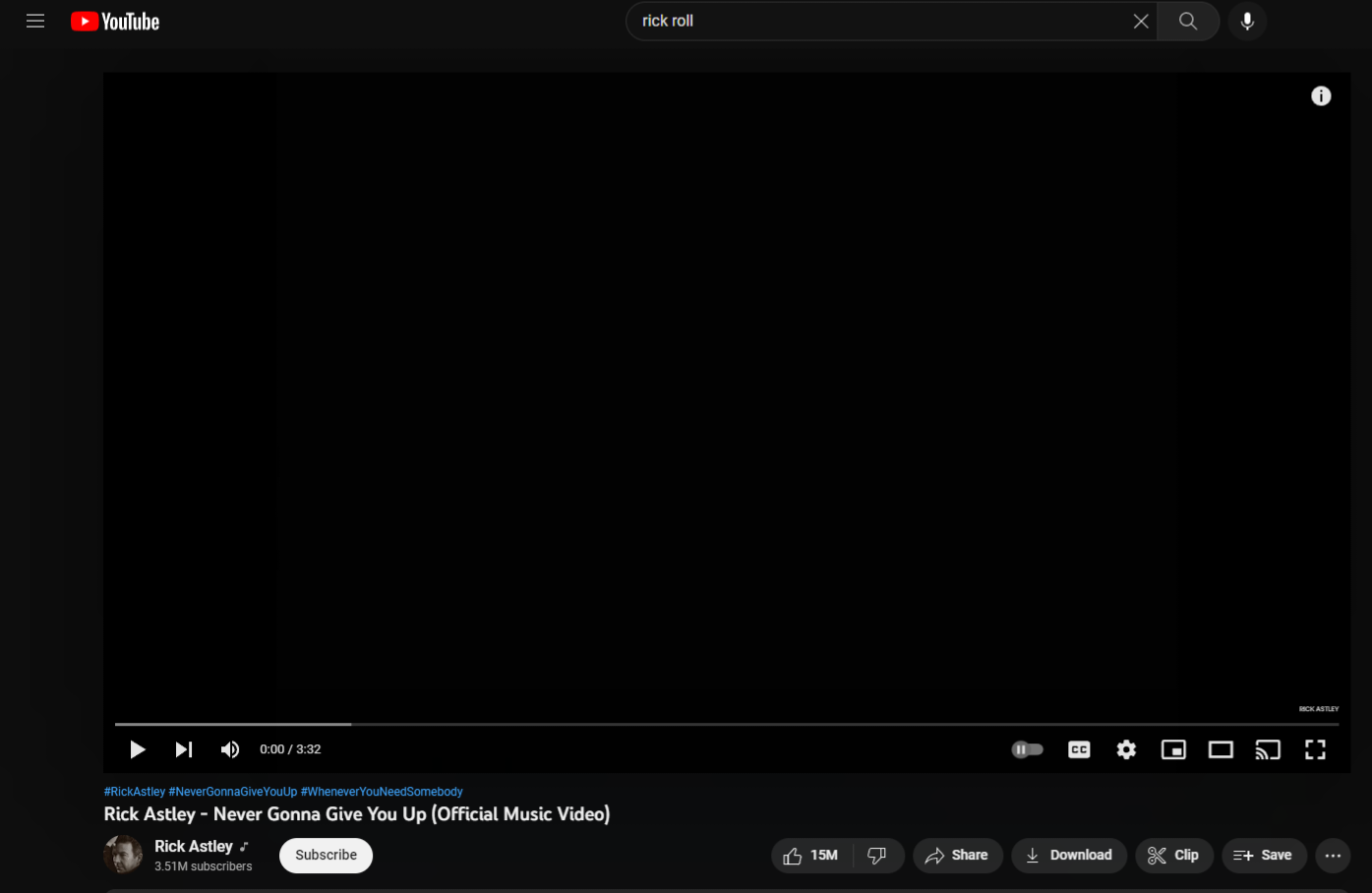This screenshot has height=893, width=1372.
Task: Switch to theater mode
Action: (x=1221, y=749)
